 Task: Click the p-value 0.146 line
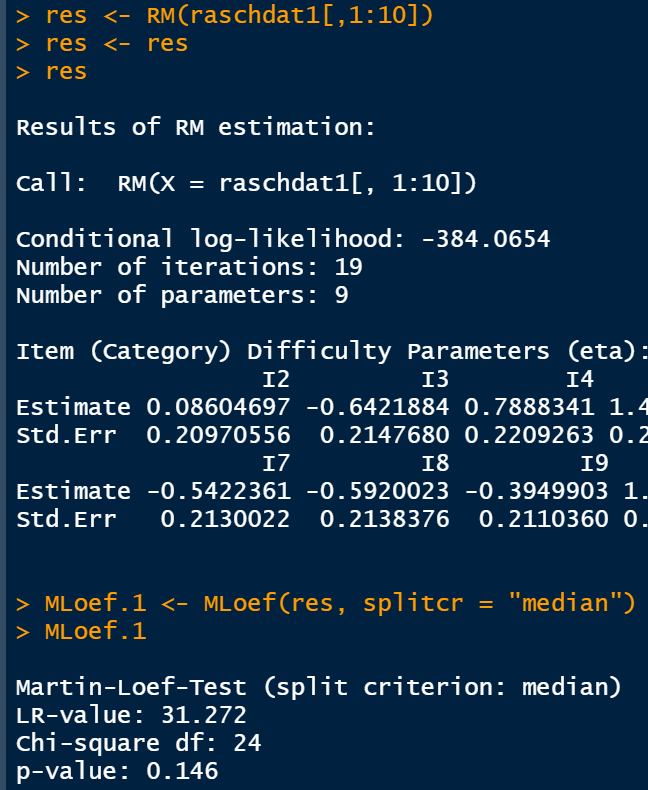coord(117,771)
